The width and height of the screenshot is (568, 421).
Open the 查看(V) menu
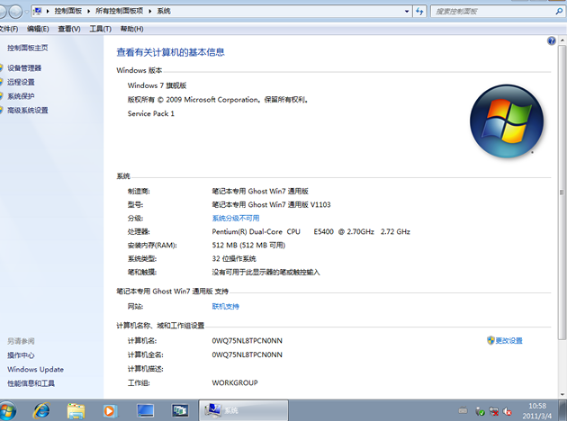pos(69,29)
